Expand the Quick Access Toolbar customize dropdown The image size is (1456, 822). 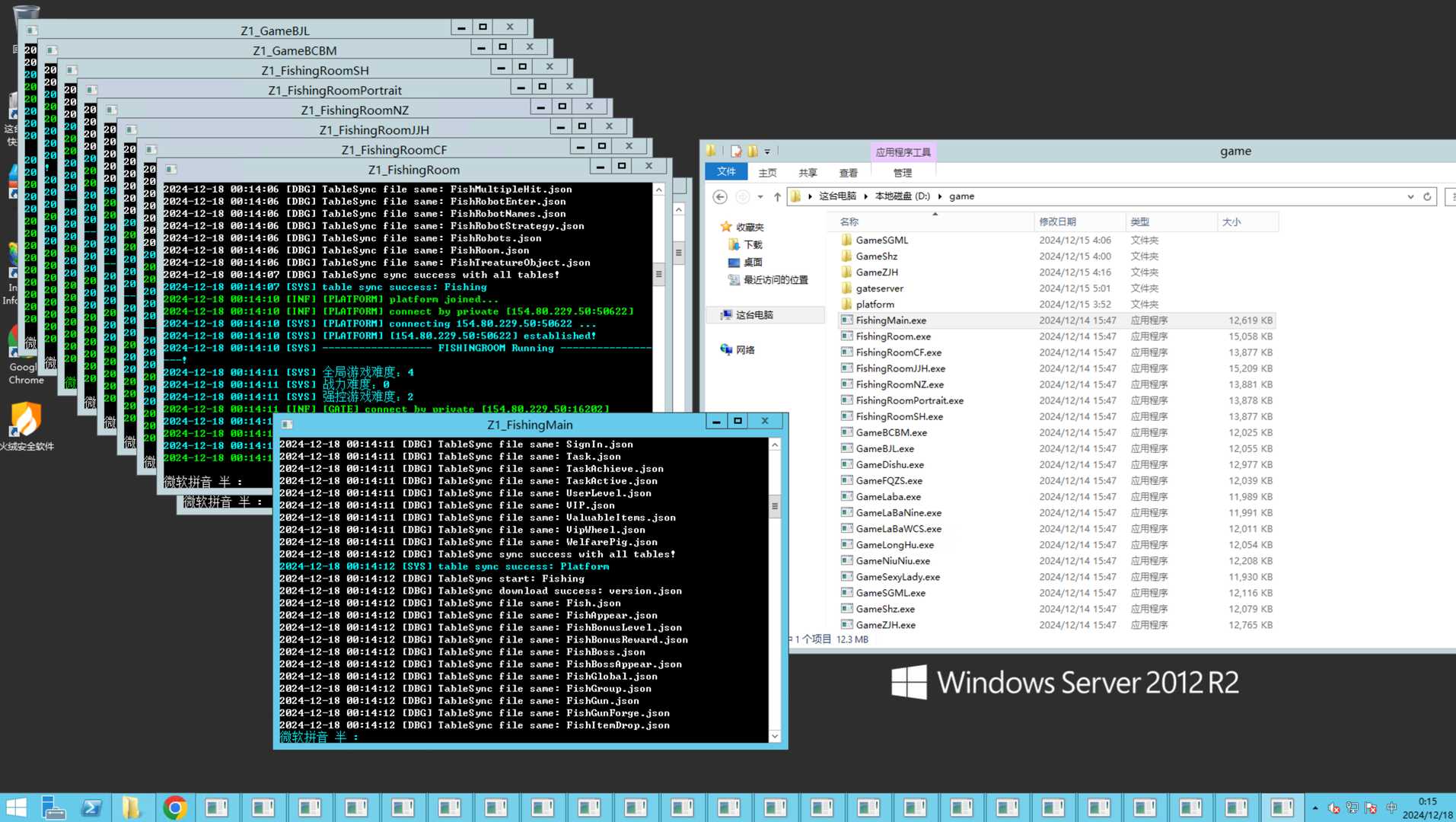pyautogui.click(x=767, y=151)
